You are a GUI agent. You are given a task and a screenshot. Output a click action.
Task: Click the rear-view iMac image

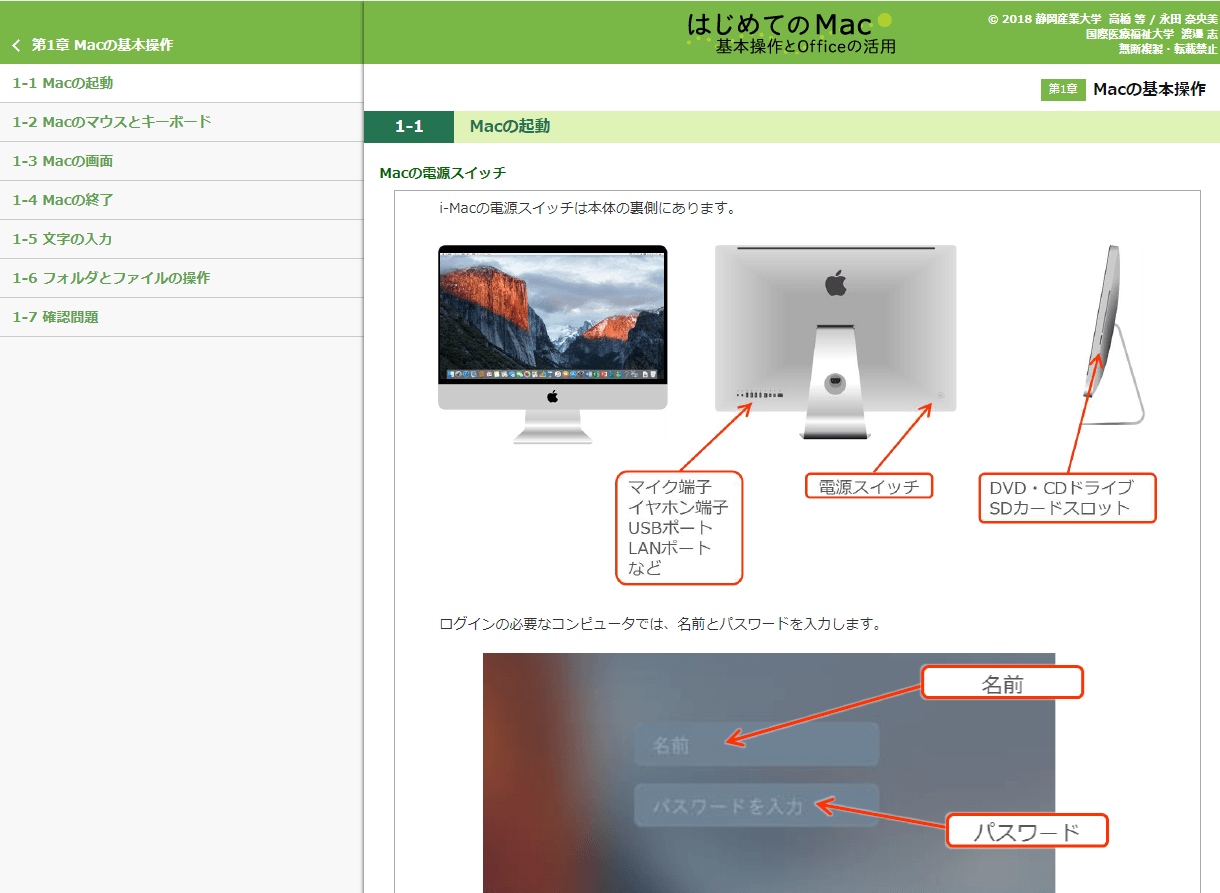(x=835, y=342)
